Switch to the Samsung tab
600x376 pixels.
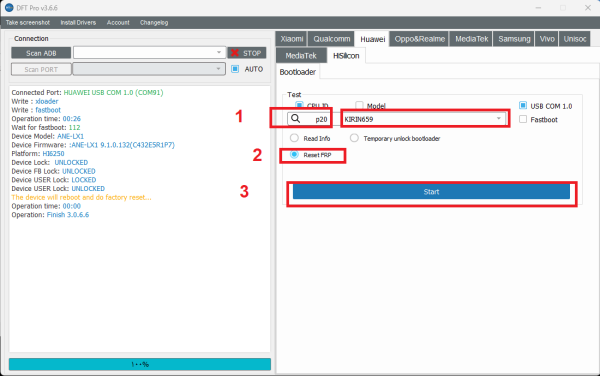pyautogui.click(x=514, y=39)
